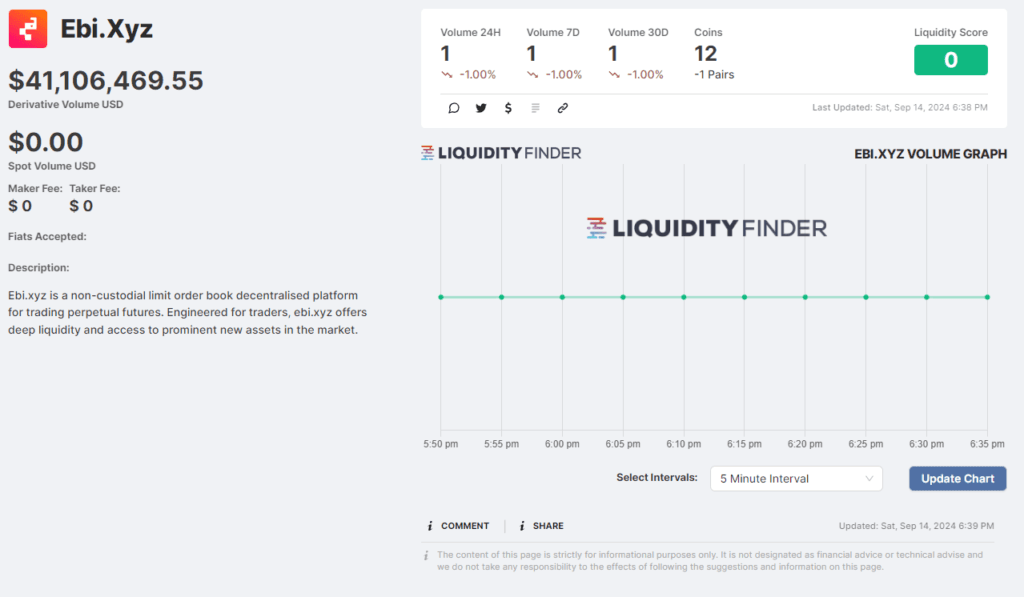Click the Taker Fee $ 0 value
This screenshot has height=597, width=1024.
tap(81, 206)
